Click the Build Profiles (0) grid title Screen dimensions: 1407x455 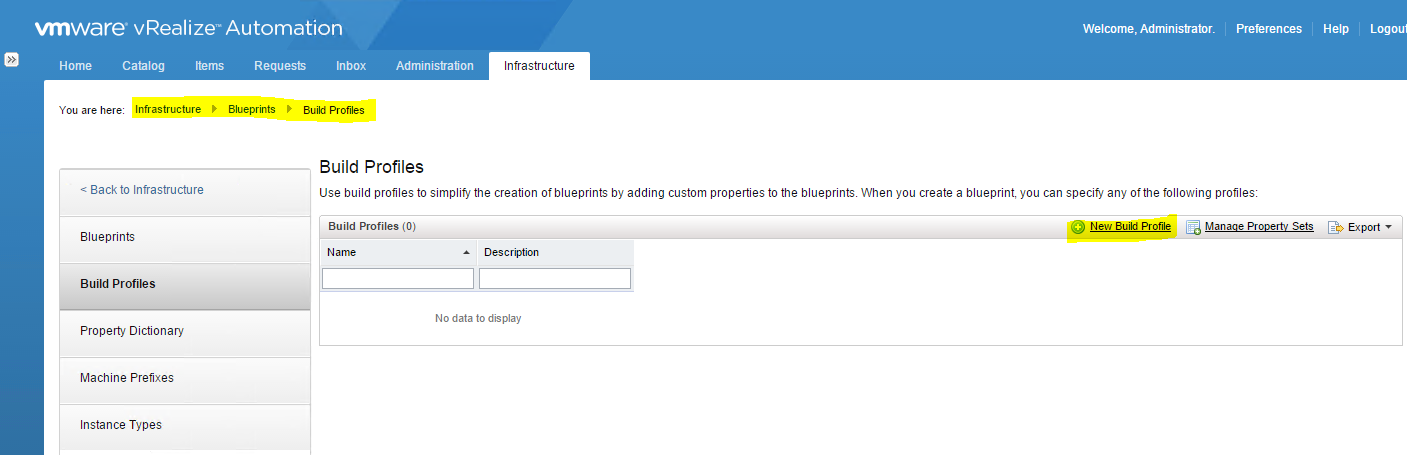(372, 227)
